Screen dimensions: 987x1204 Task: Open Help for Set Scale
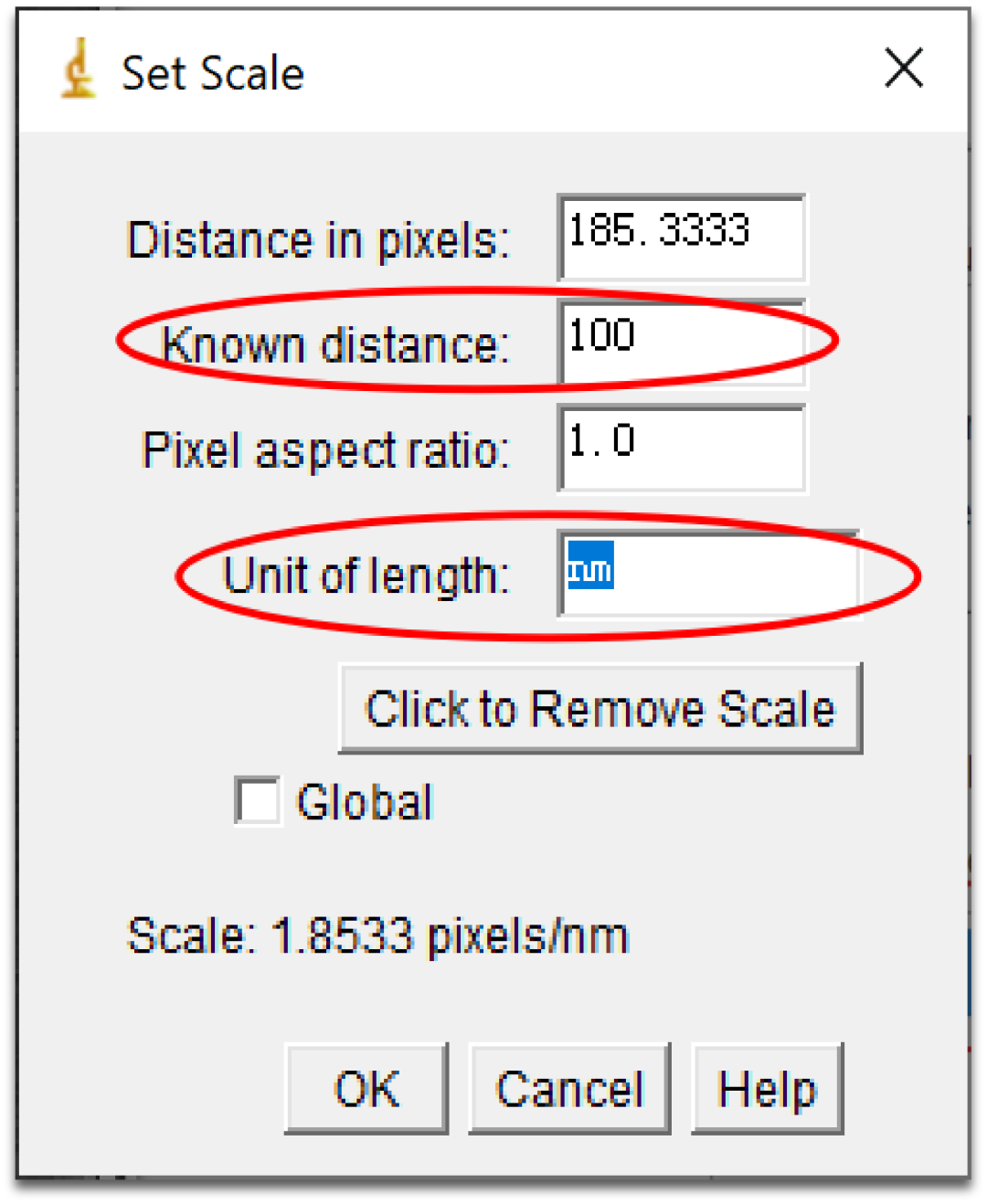[x=767, y=1088]
